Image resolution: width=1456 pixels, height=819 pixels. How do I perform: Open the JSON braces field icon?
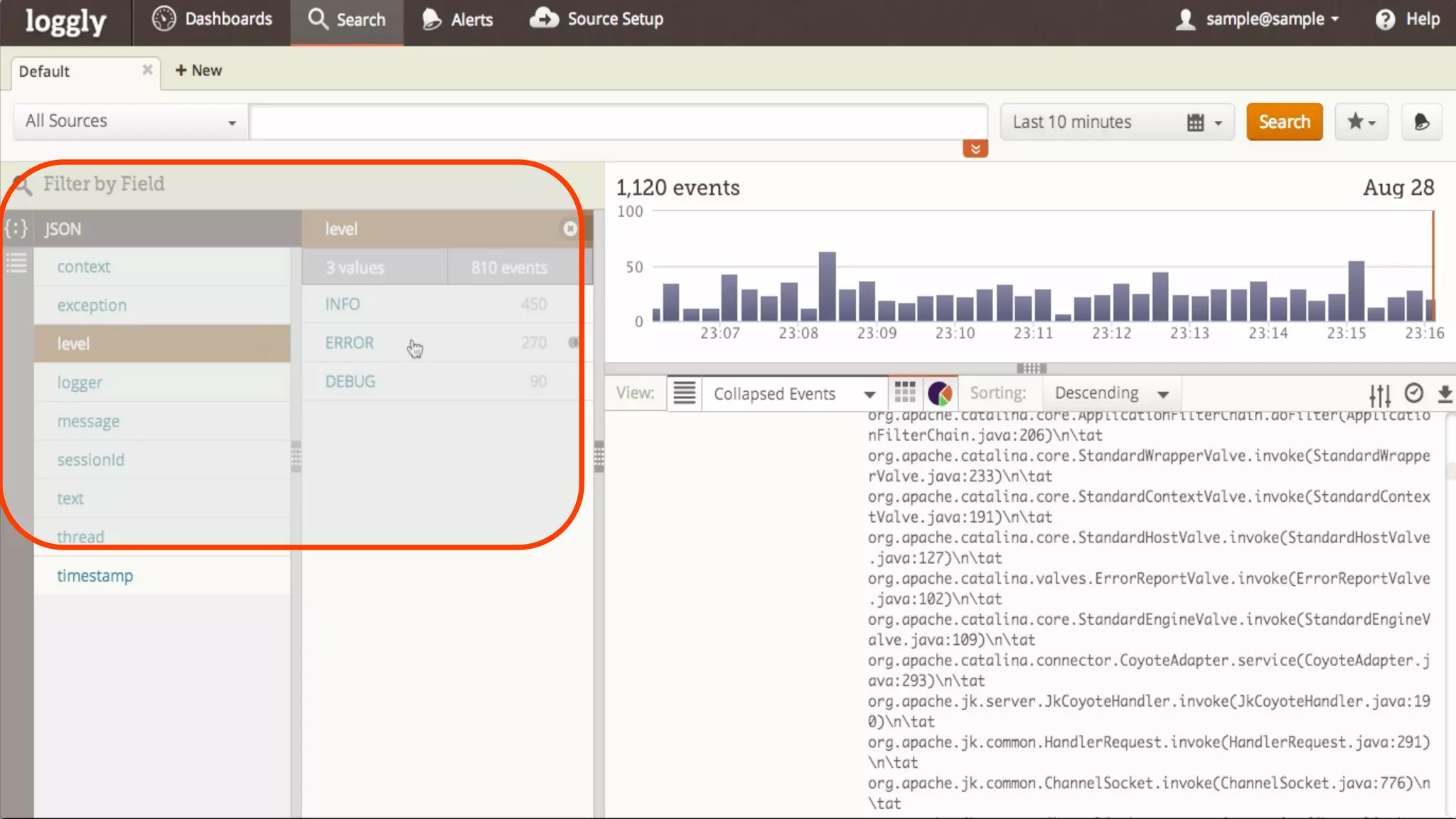click(x=16, y=228)
